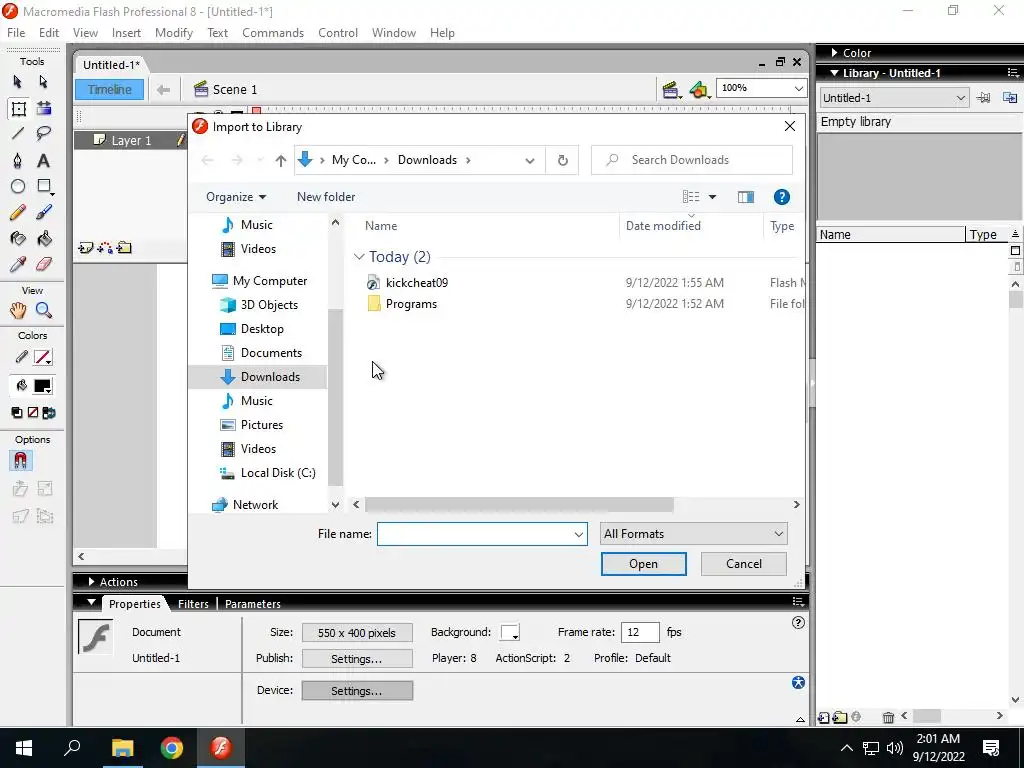Select the Zoom magnifier tool
This screenshot has width=1024, height=768.
click(44, 310)
